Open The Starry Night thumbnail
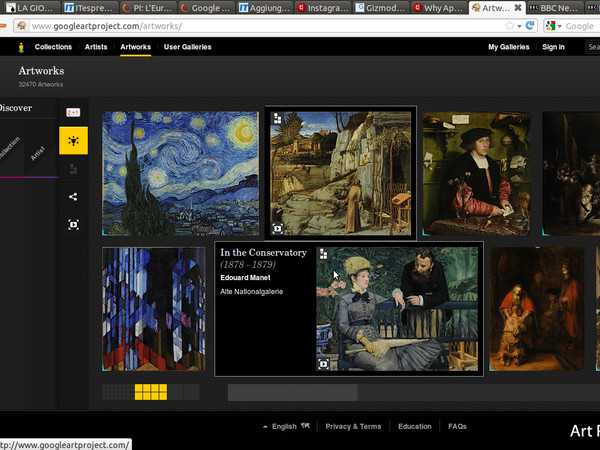Viewport: 600px width, 450px height. tap(181, 173)
